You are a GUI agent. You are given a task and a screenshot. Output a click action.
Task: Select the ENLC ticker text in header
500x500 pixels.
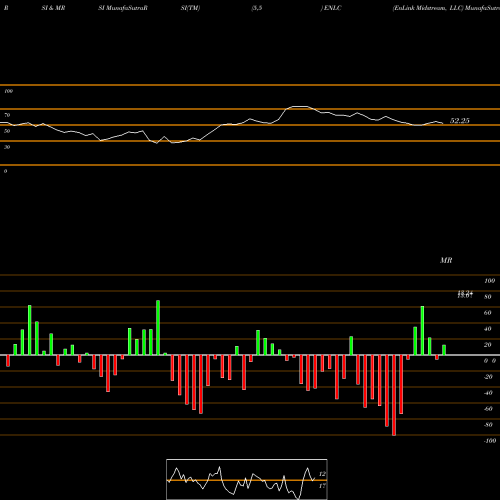click(332, 8)
